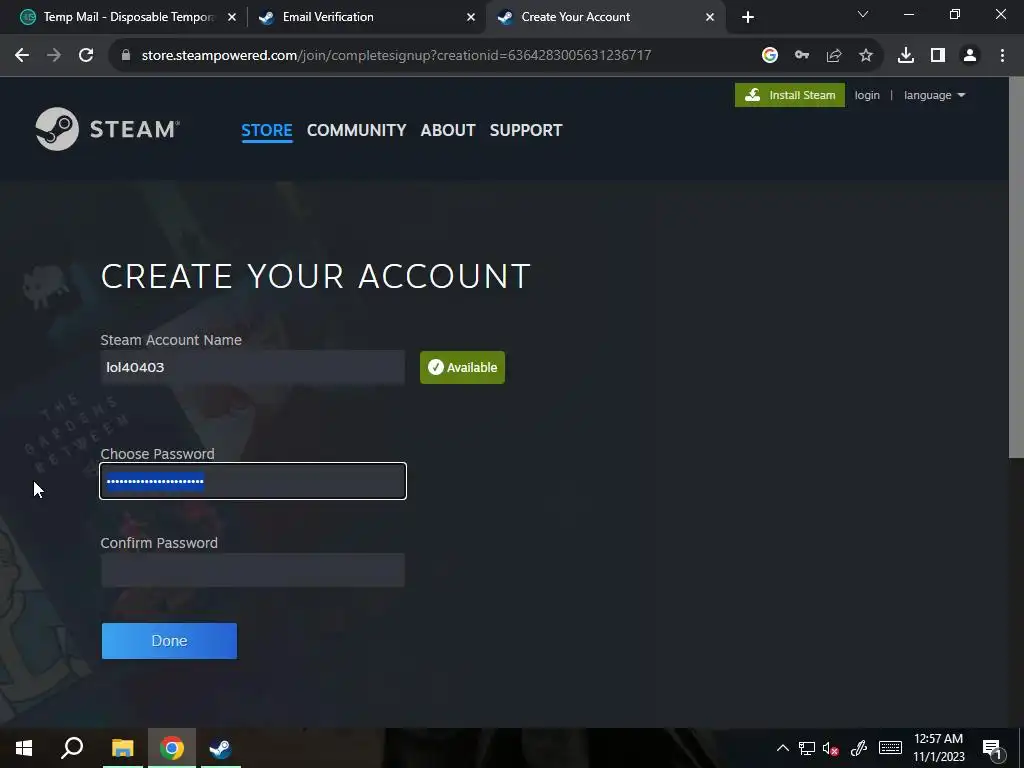Open the Google icon in address bar
This screenshot has width=1024, height=768.
click(770, 56)
